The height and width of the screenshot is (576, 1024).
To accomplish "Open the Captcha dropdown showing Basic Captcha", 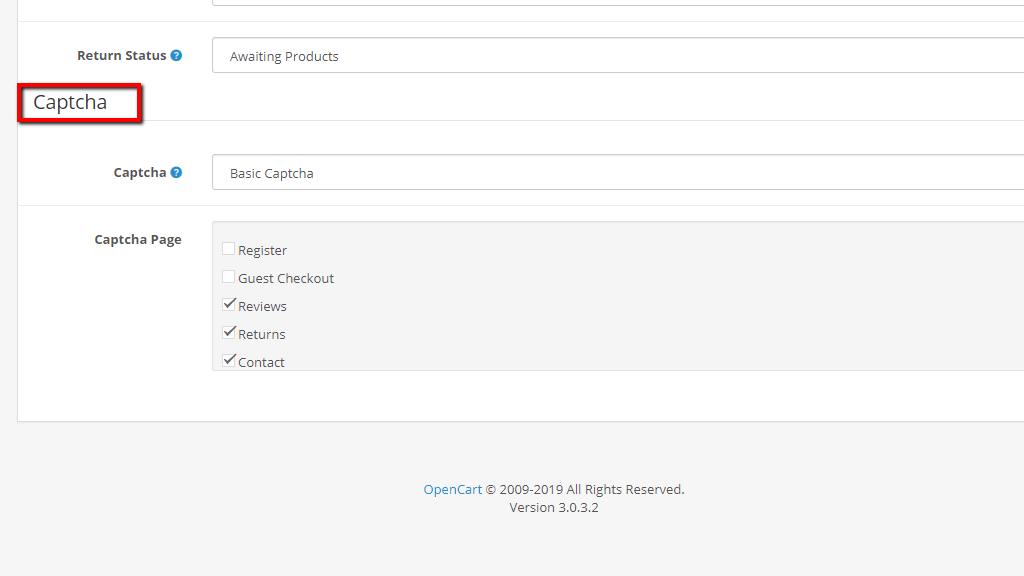I will pos(617,173).
